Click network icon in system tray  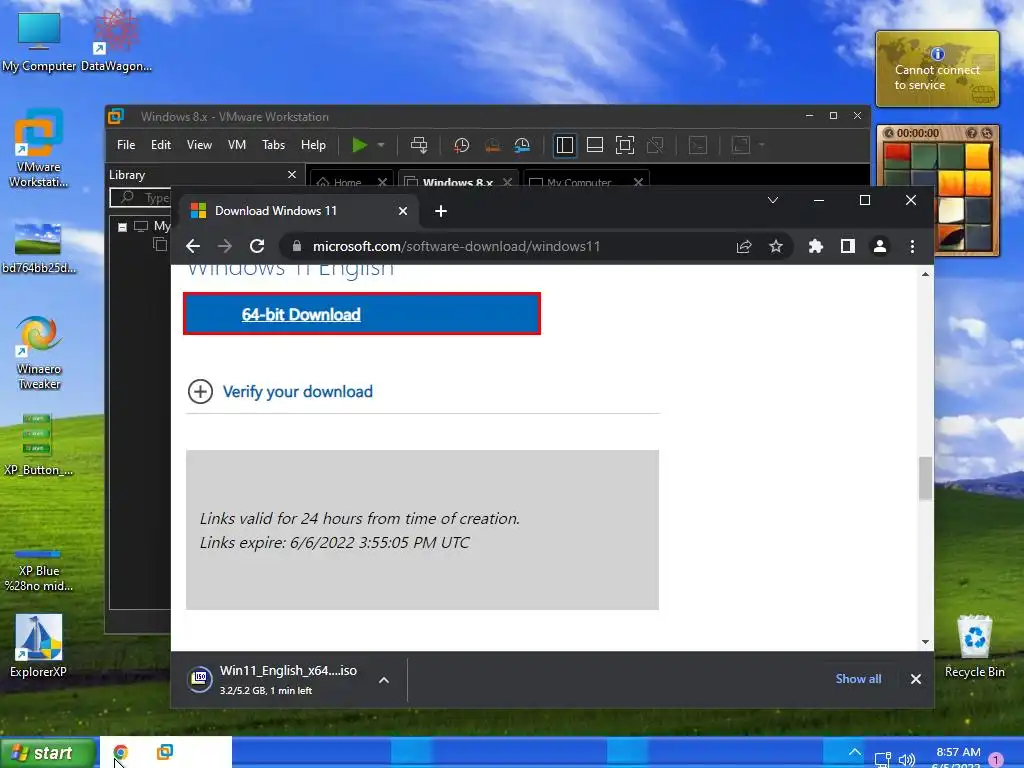pos(882,760)
